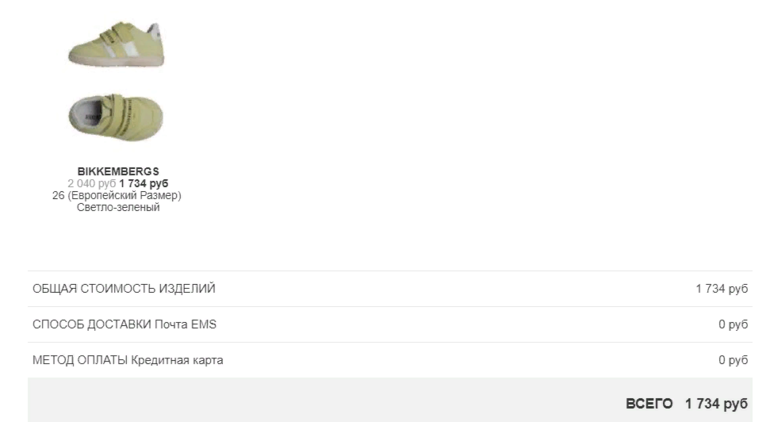Select the Почта EMS delivery text
Viewport: 770px width, 422px height.
click(185, 325)
